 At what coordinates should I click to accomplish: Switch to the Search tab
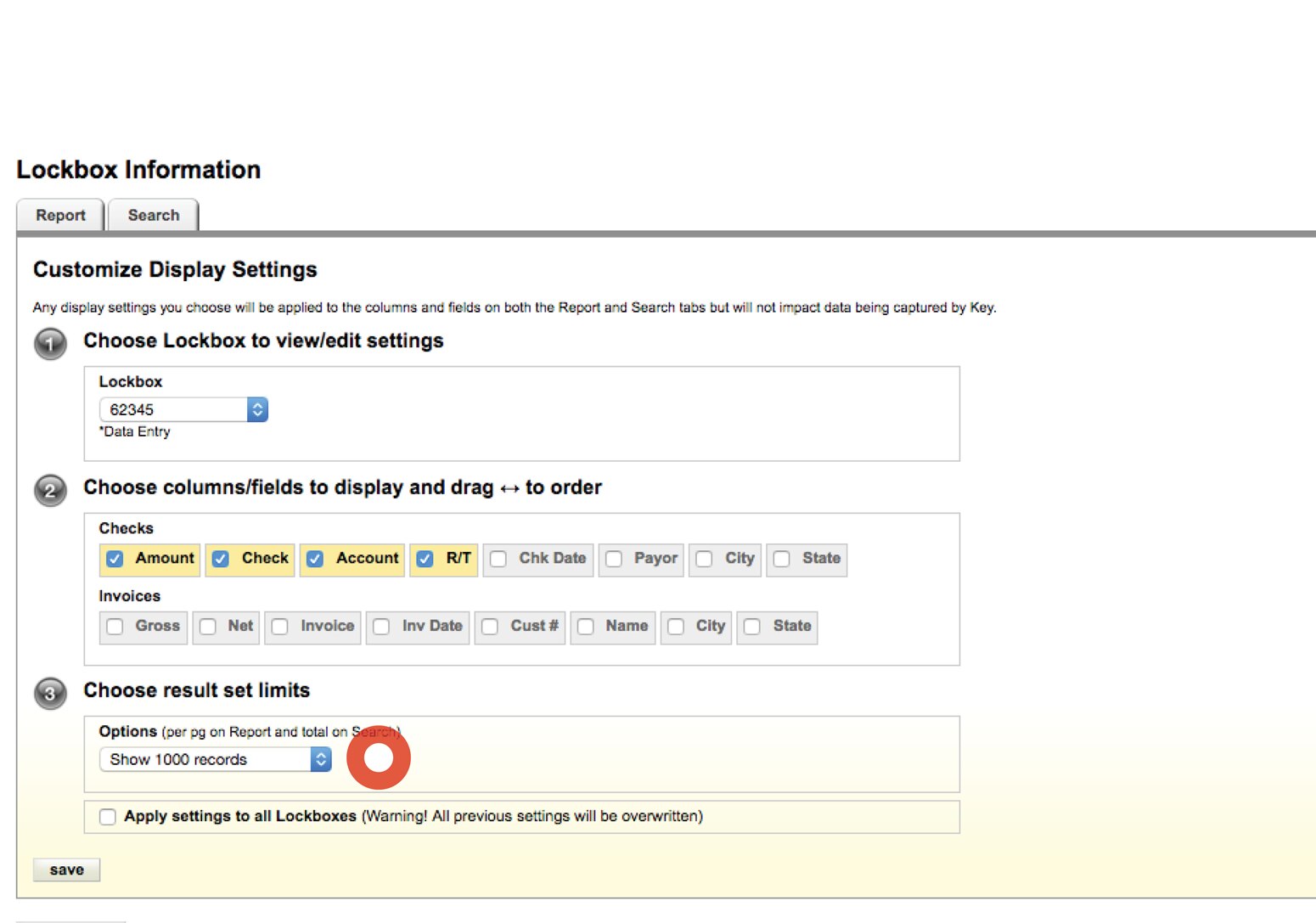153,215
